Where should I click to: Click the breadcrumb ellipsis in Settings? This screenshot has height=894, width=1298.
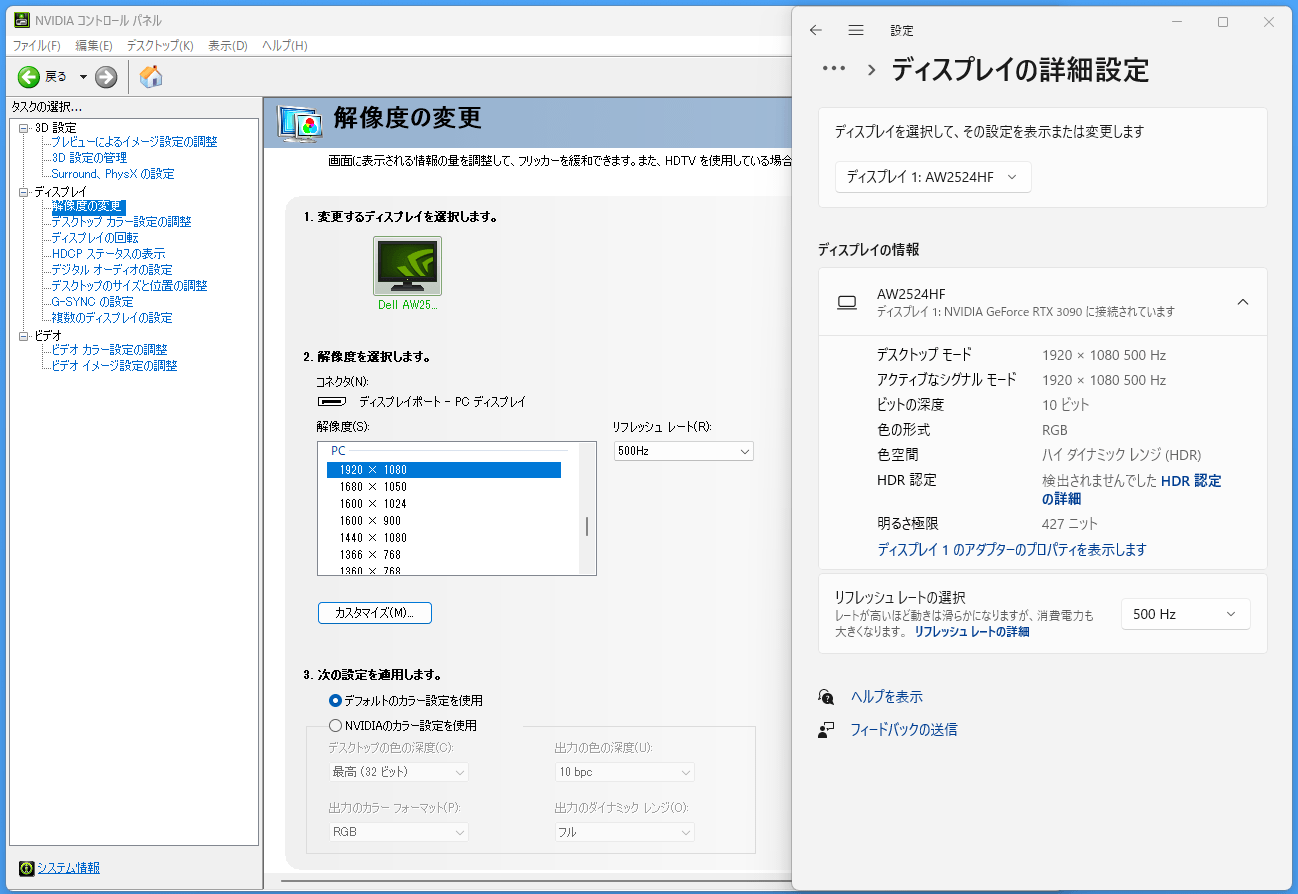point(834,69)
